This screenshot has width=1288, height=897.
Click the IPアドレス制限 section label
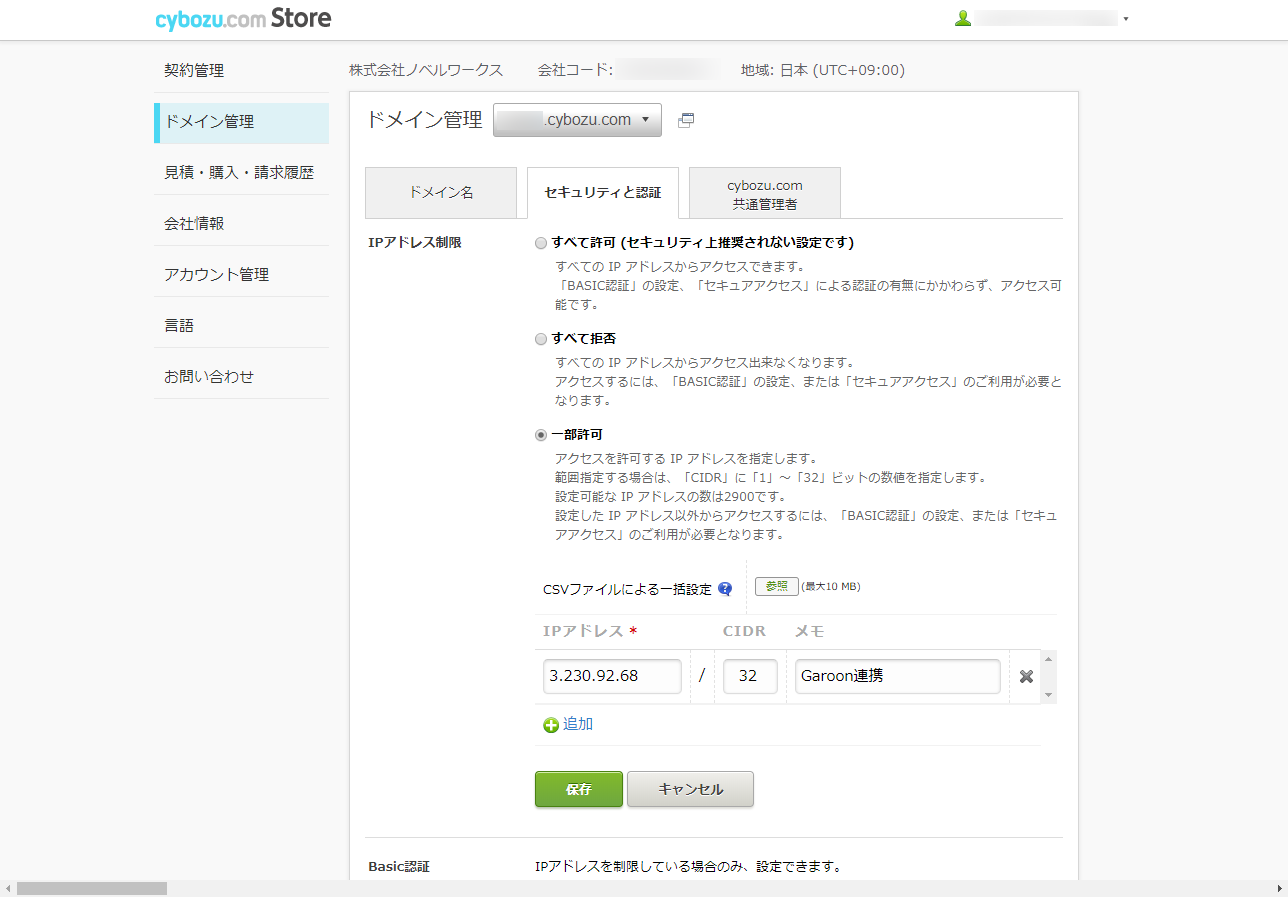pyautogui.click(x=415, y=243)
